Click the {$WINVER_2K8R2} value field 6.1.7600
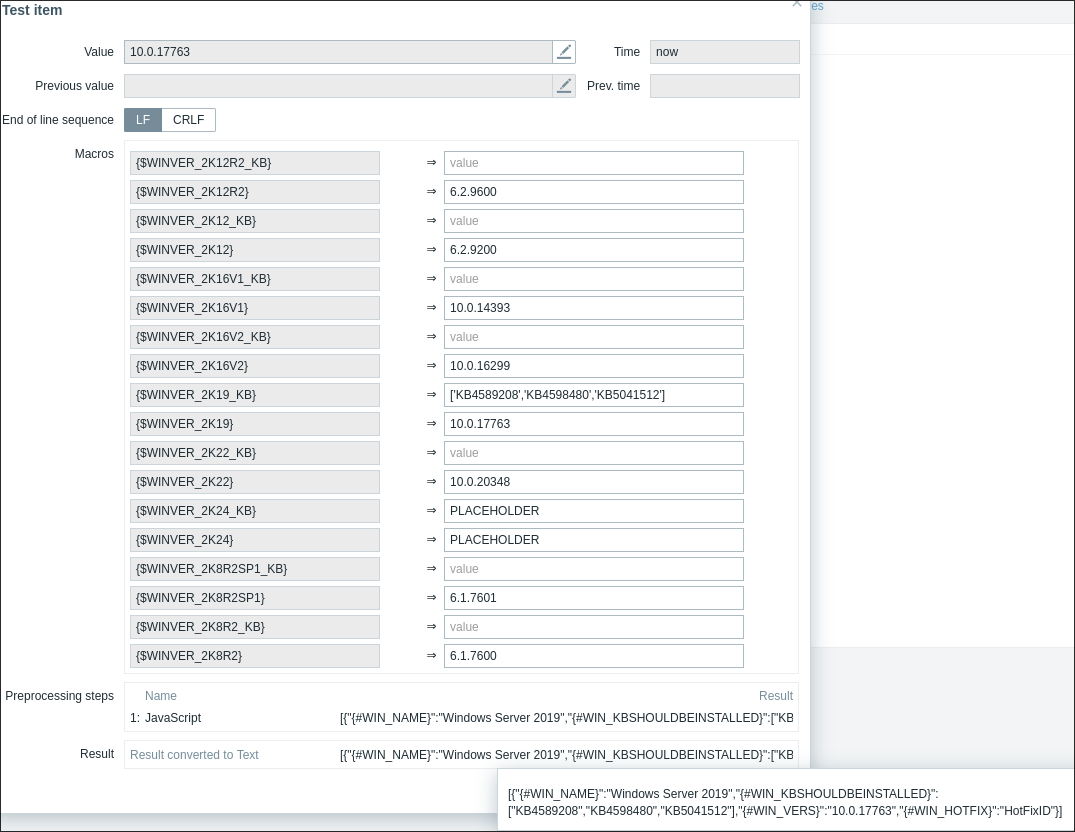This screenshot has height=832, width=1075. (593, 656)
